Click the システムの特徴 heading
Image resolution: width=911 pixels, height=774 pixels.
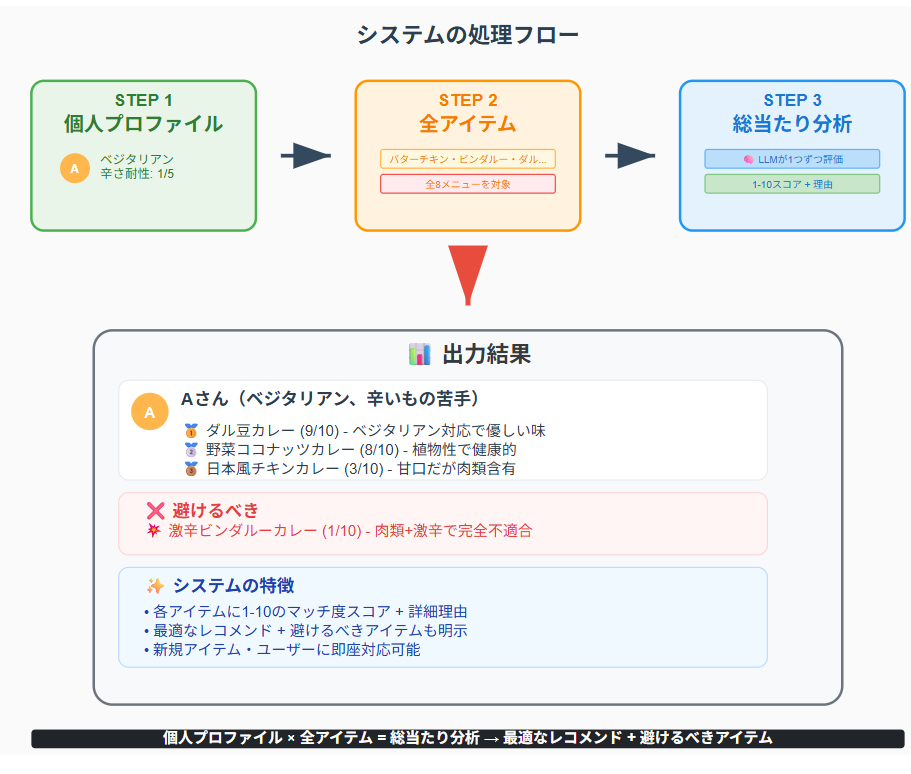234,586
